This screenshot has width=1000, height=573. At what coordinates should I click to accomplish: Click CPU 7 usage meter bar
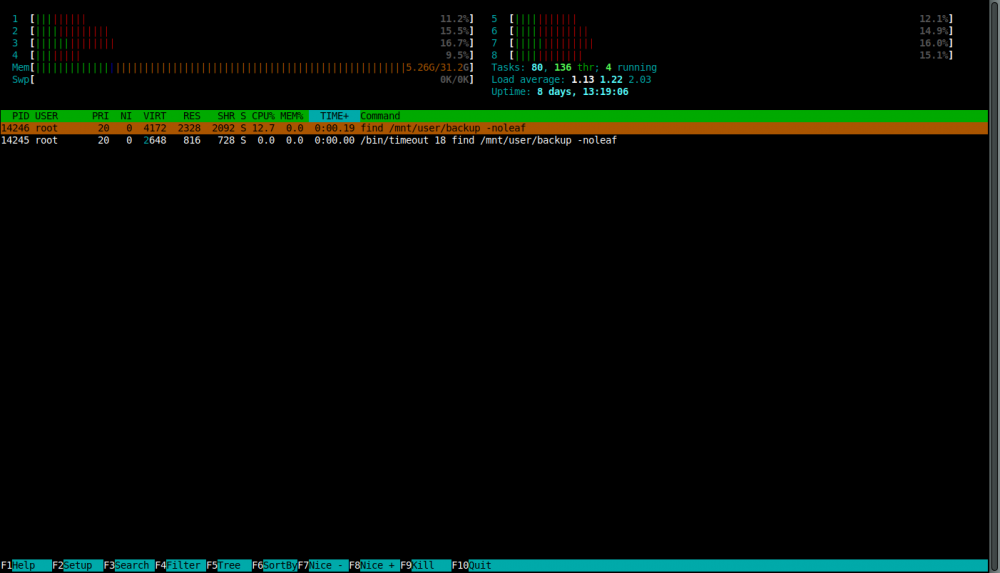(x=732, y=43)
